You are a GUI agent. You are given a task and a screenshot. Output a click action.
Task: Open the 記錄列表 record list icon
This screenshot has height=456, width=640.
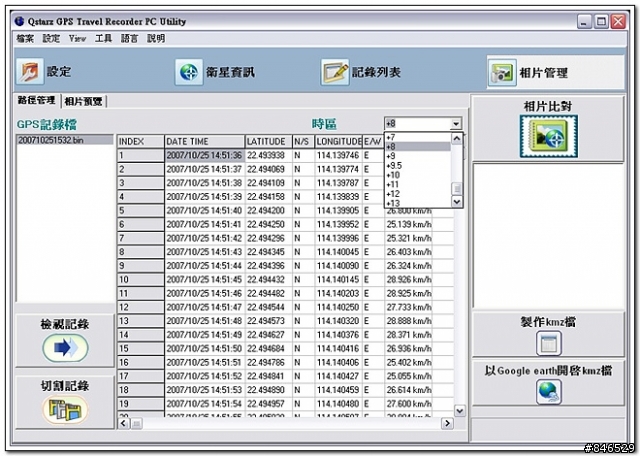[335, 72]
